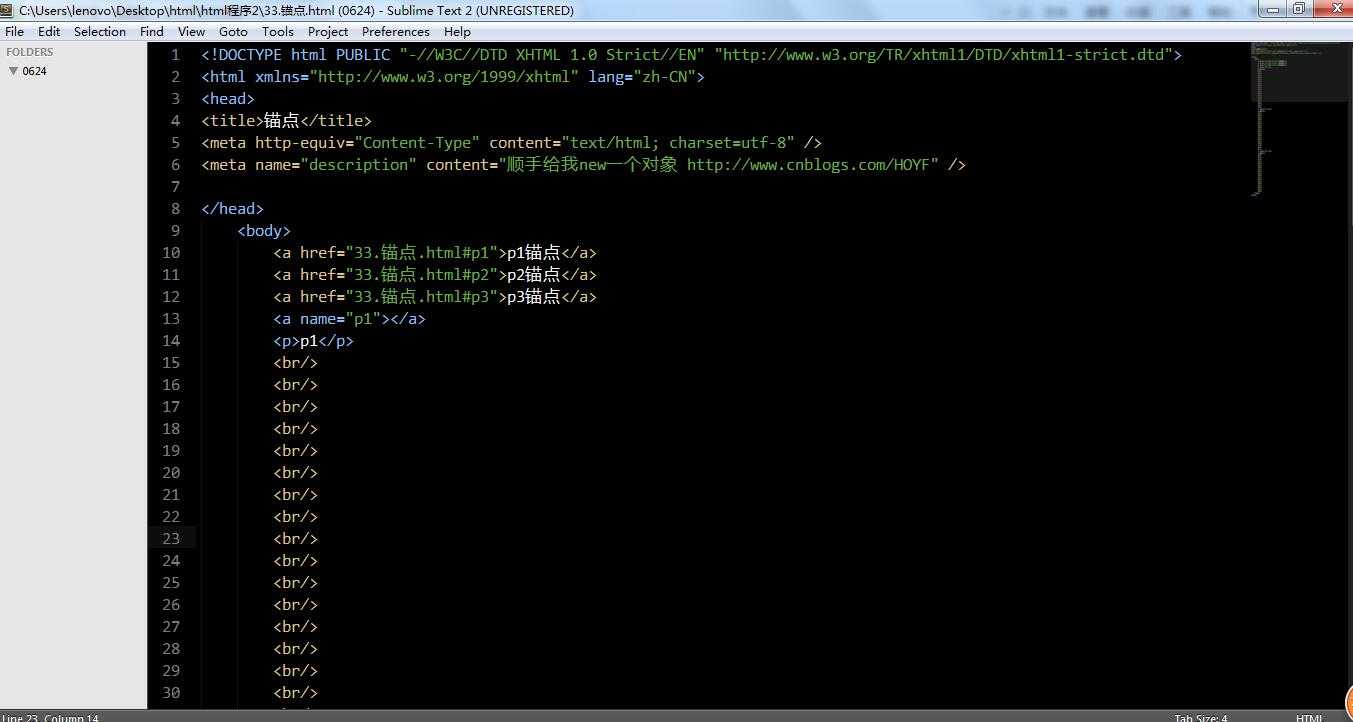Click the code minimap preview
Image resolution: width=1353 pixels, height=722 pixels.
[x=1299, y=120]
